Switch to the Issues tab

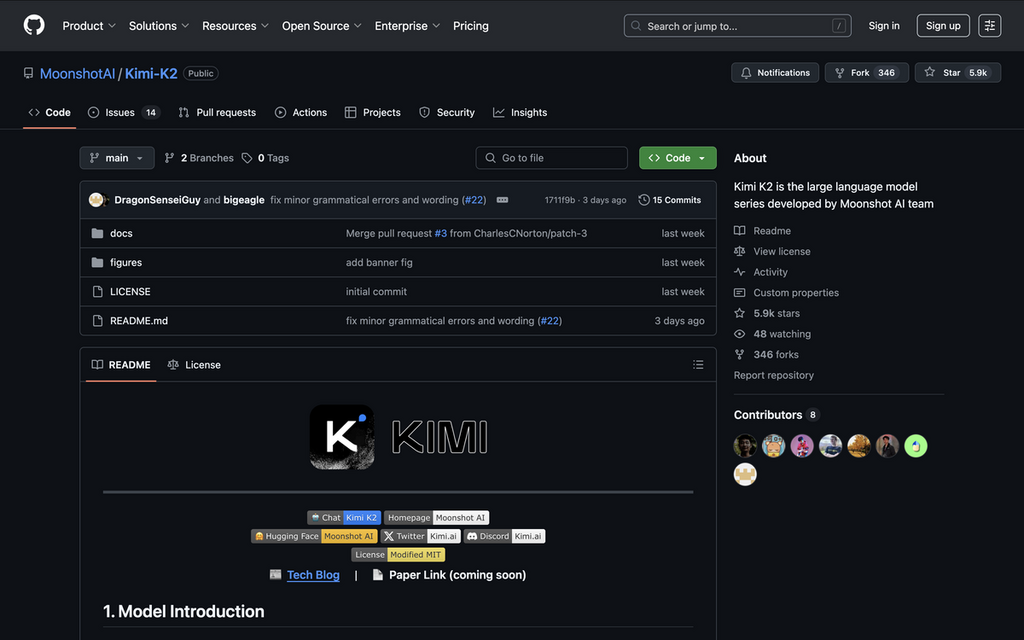pos(123,112)
